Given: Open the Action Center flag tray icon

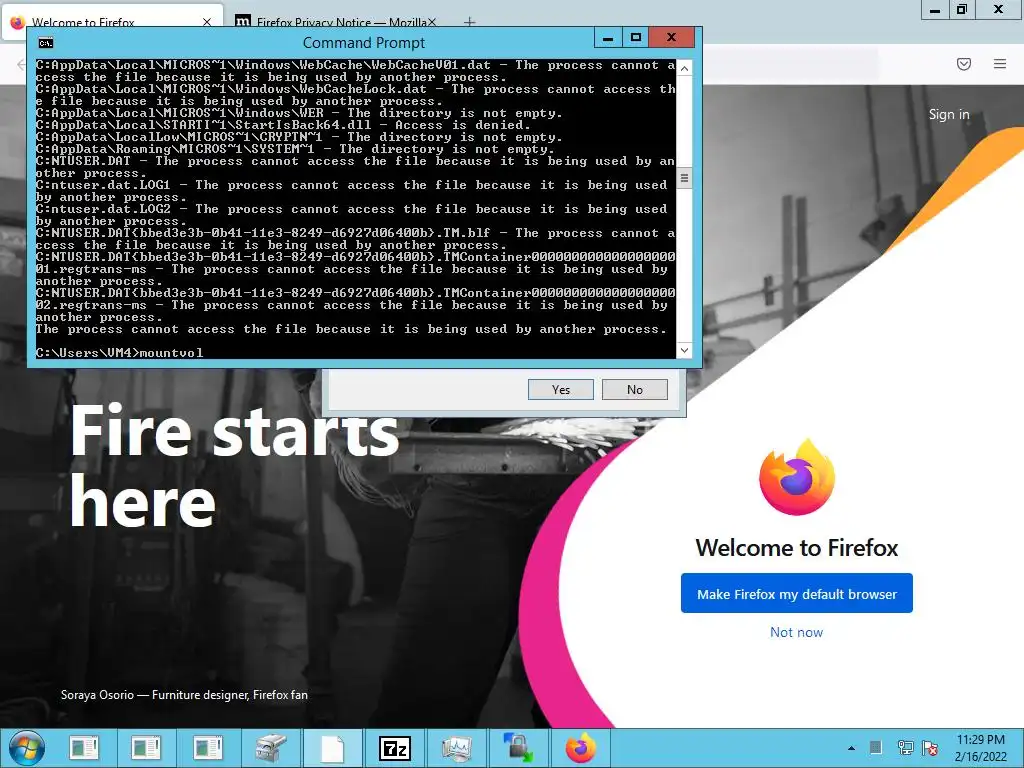Looking at the screenshot, I should [x=930, y=748].
